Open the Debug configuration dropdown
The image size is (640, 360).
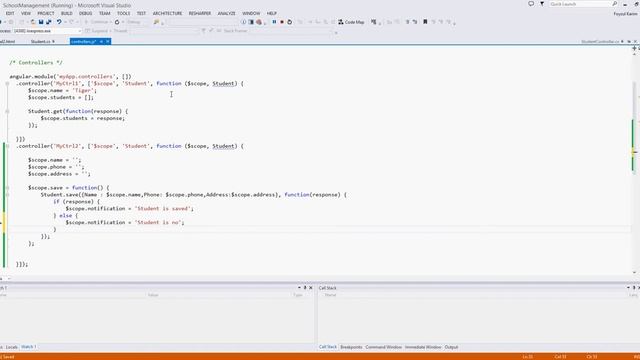tap(134, 22)
